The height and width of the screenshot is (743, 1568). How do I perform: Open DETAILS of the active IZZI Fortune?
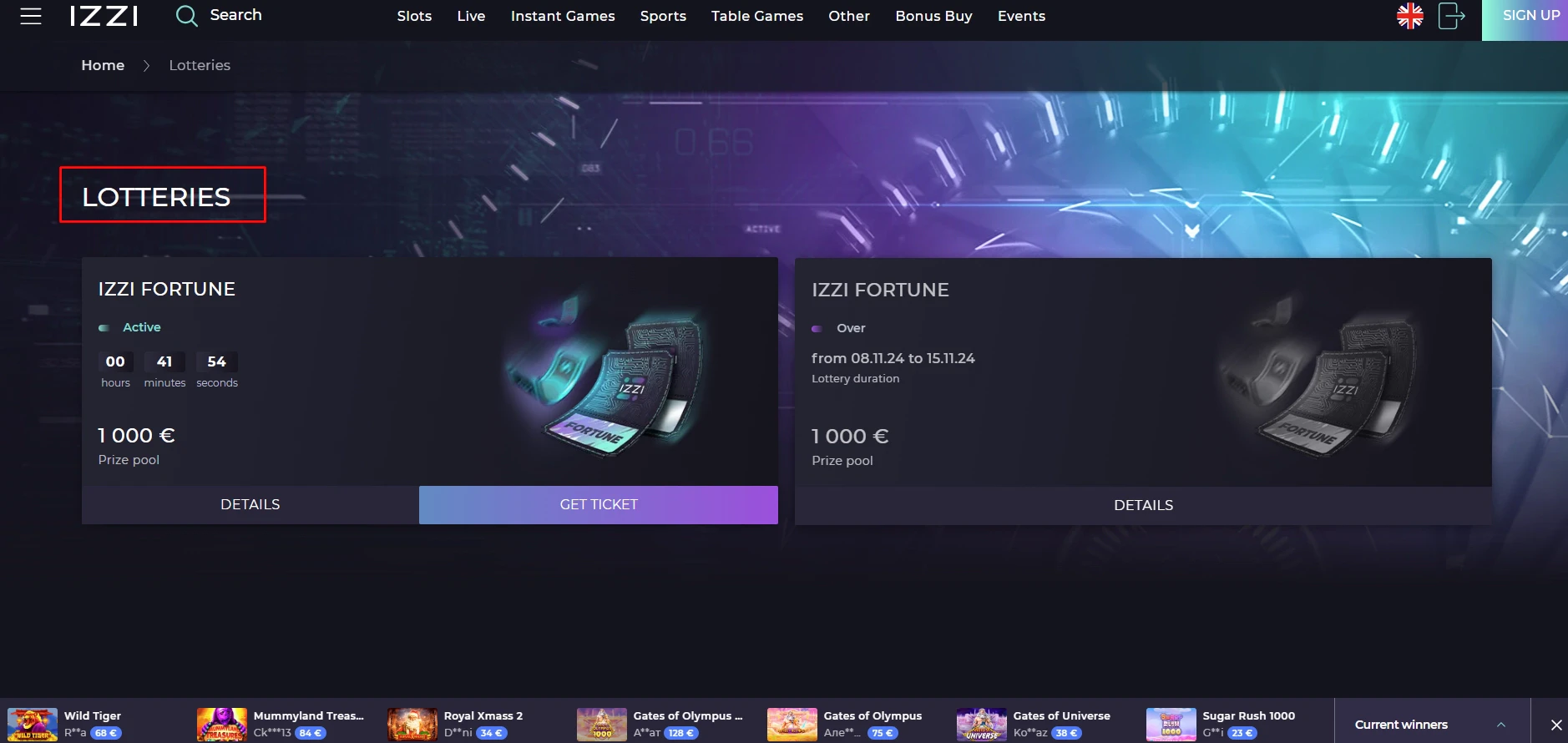tap(250, 504)
